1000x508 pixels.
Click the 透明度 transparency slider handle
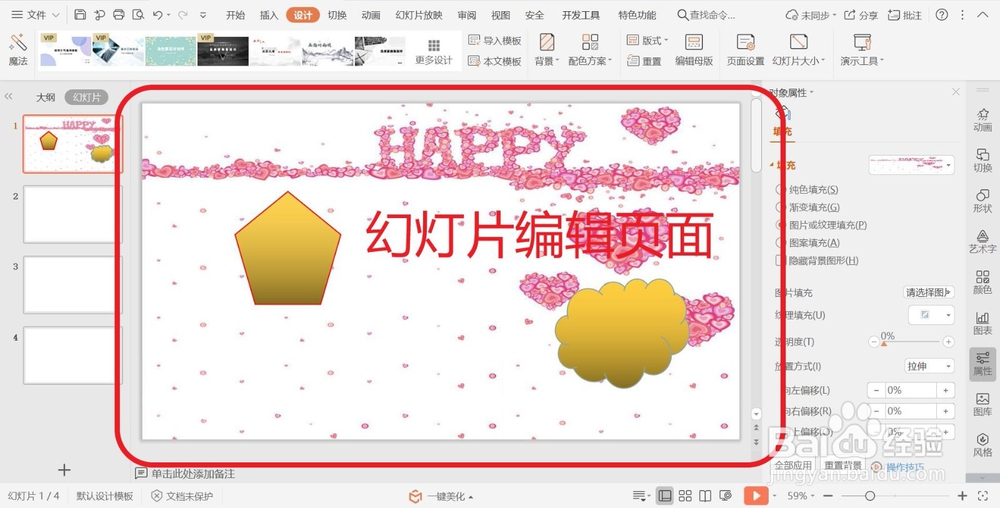click(x=884, y=343)
